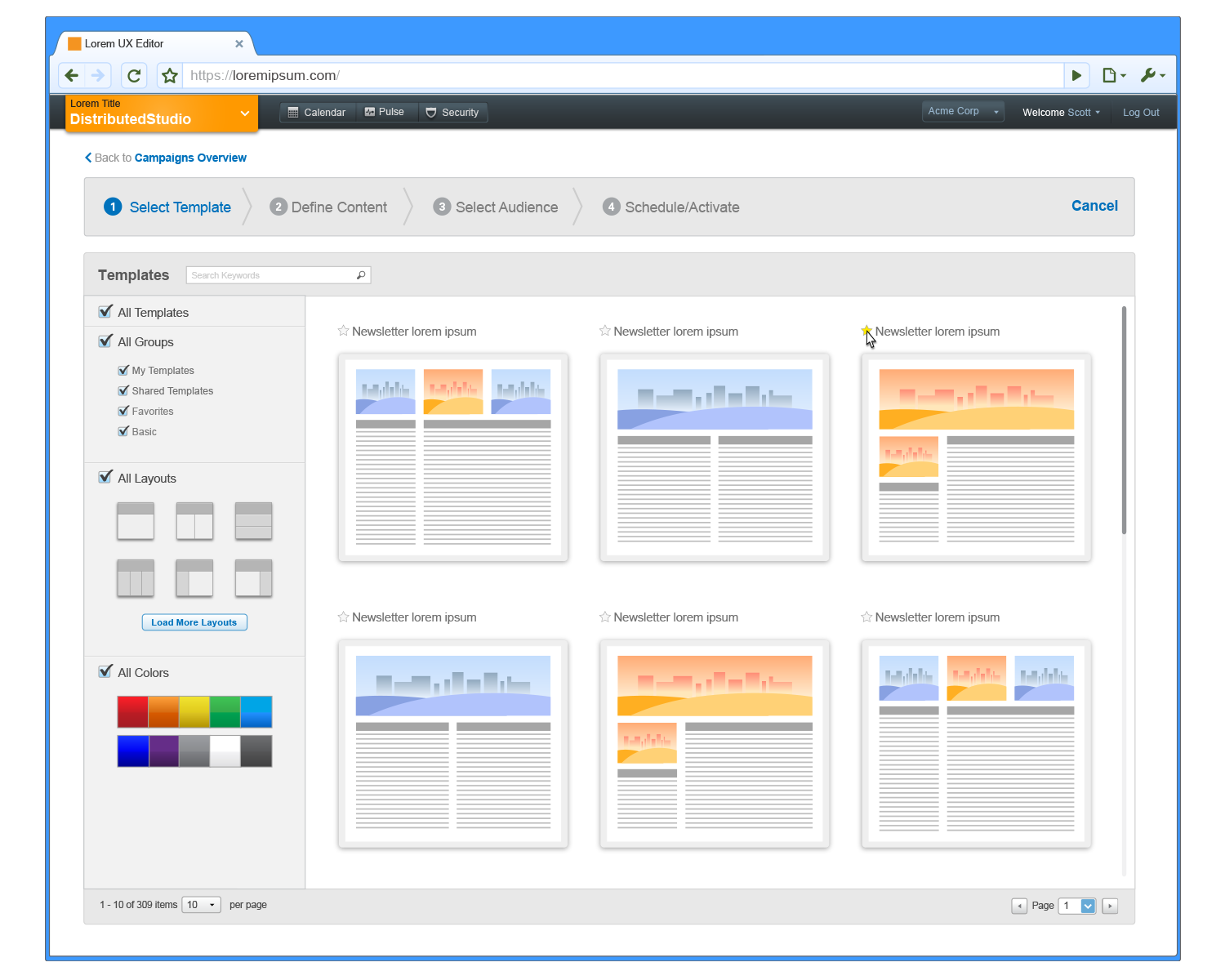Pick the dark gray color swatch
The image size is (1225, 980).
[256, 751]
